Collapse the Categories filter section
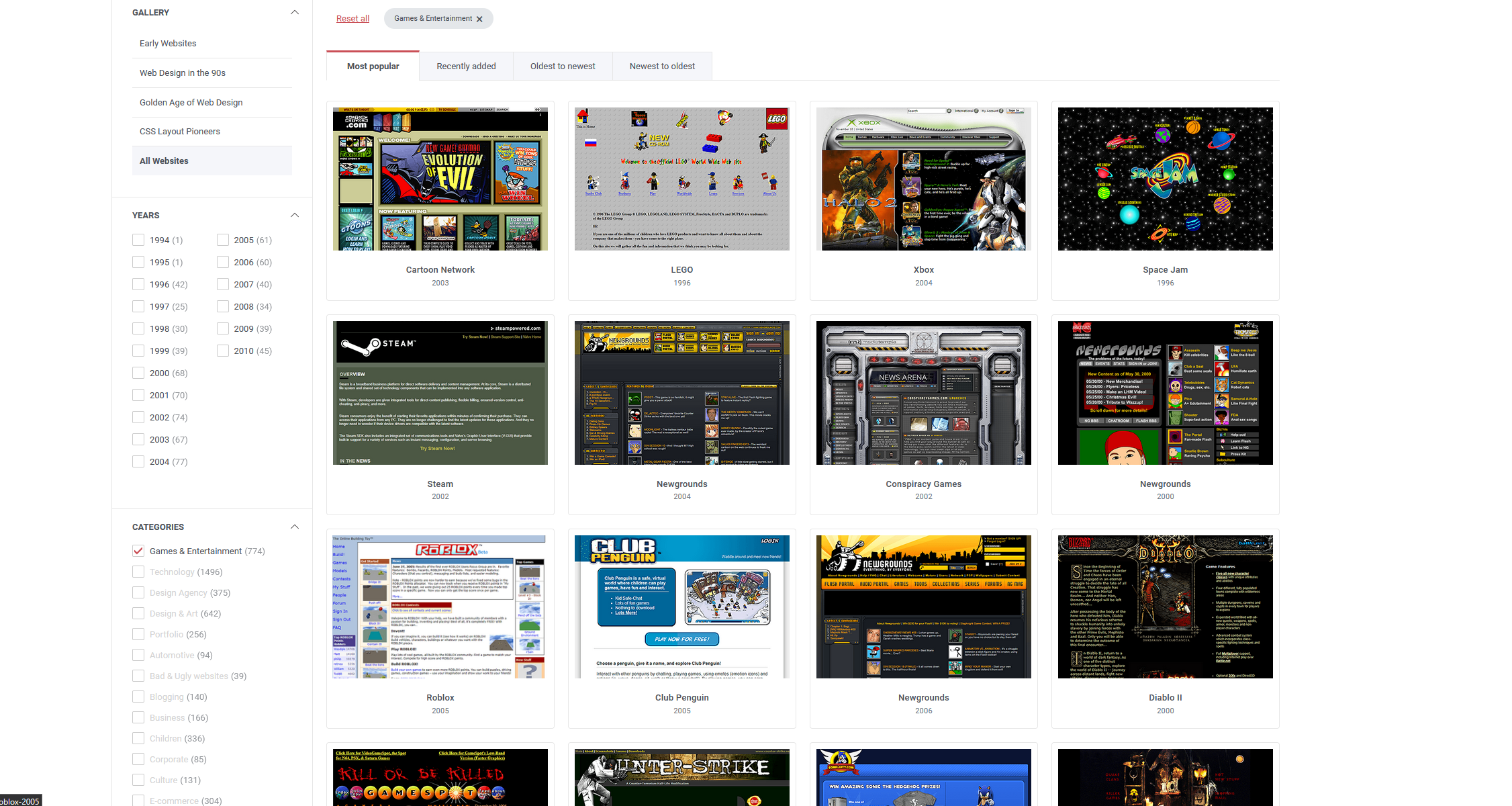This screenshot has height=806, width=1512. pyautogui.click(x=294, y=527)
